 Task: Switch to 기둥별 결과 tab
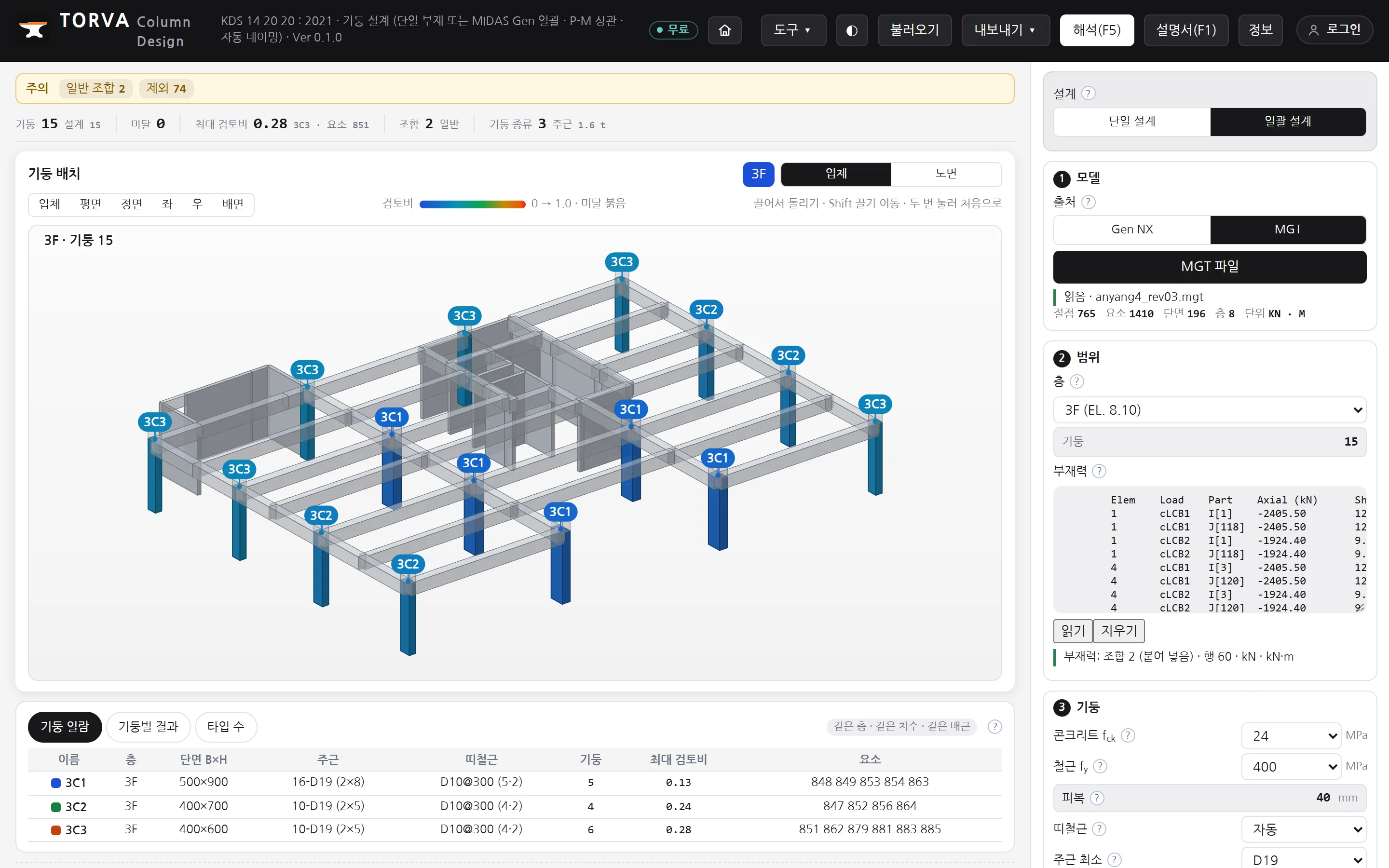click(x=148, y=727)
